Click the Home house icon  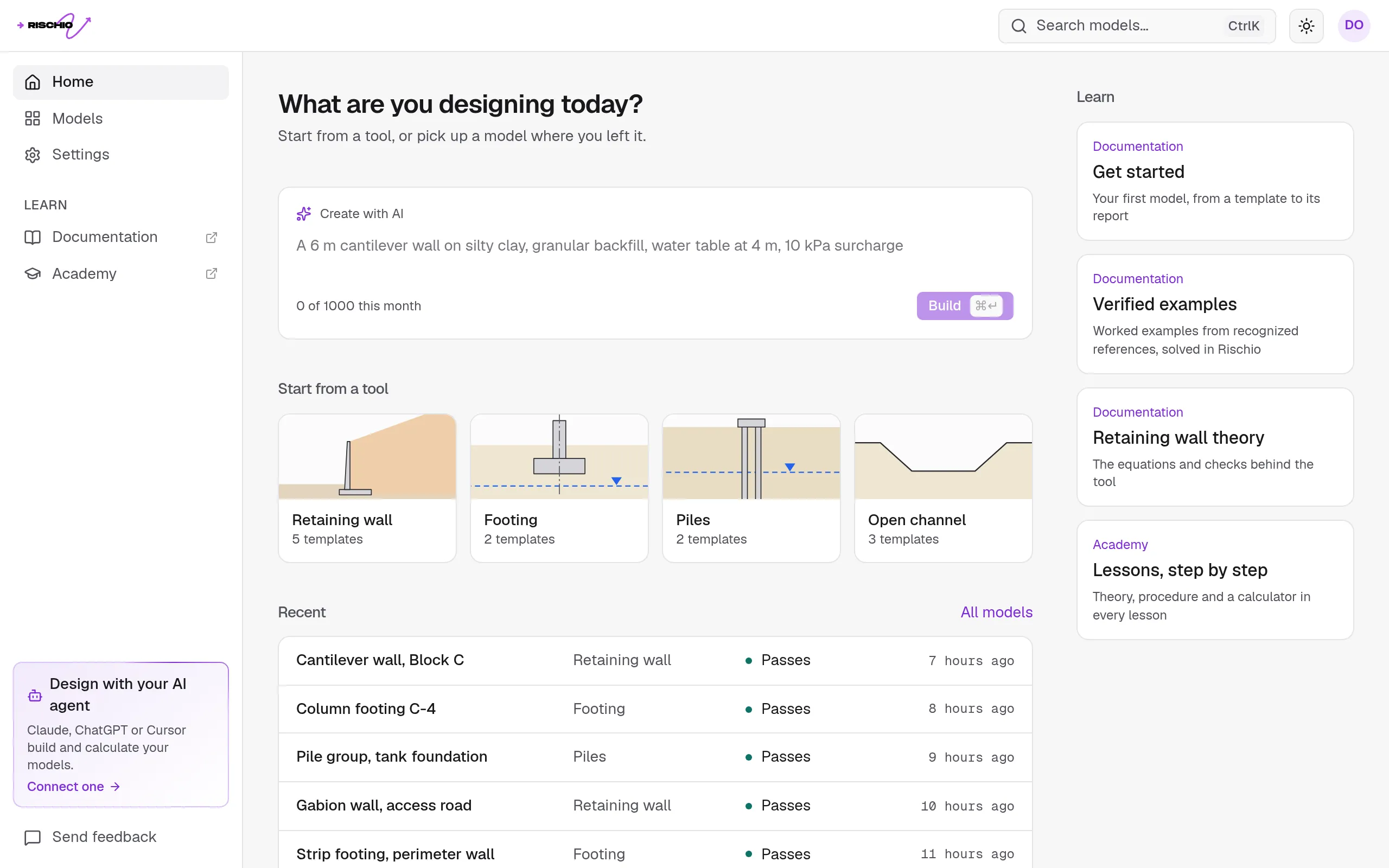pyautogui.click(x=33, y=82)
